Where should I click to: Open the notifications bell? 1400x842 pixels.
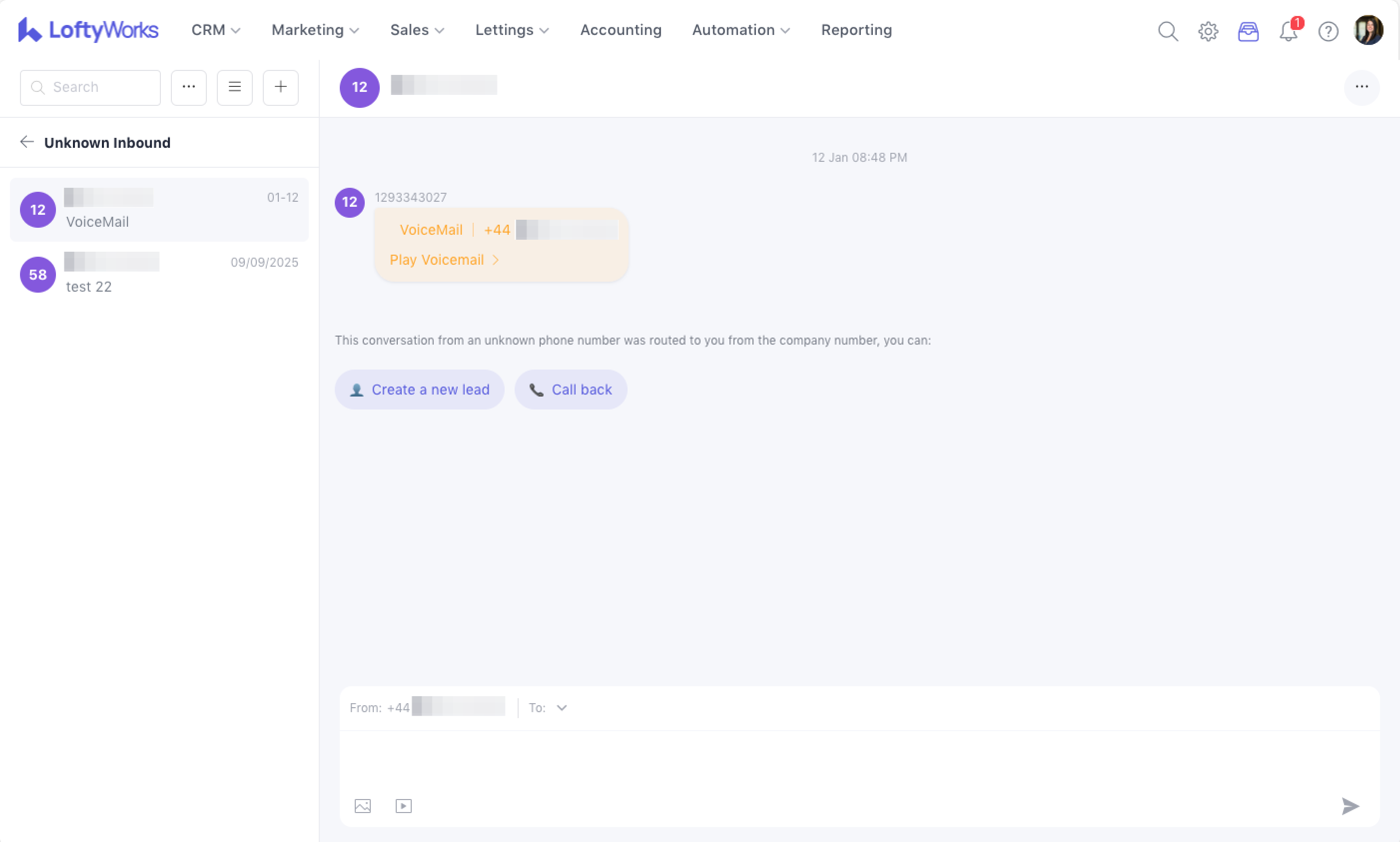click(1288, 30)
